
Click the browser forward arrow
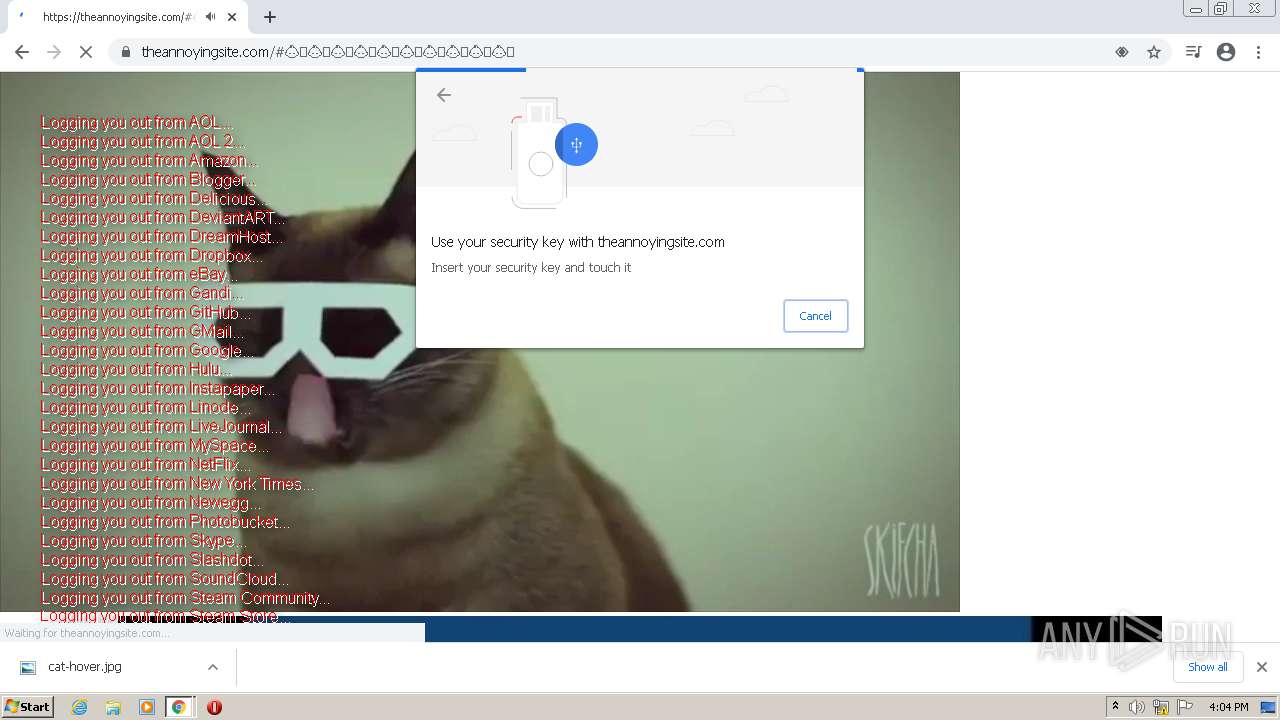(x=54, y=52)
